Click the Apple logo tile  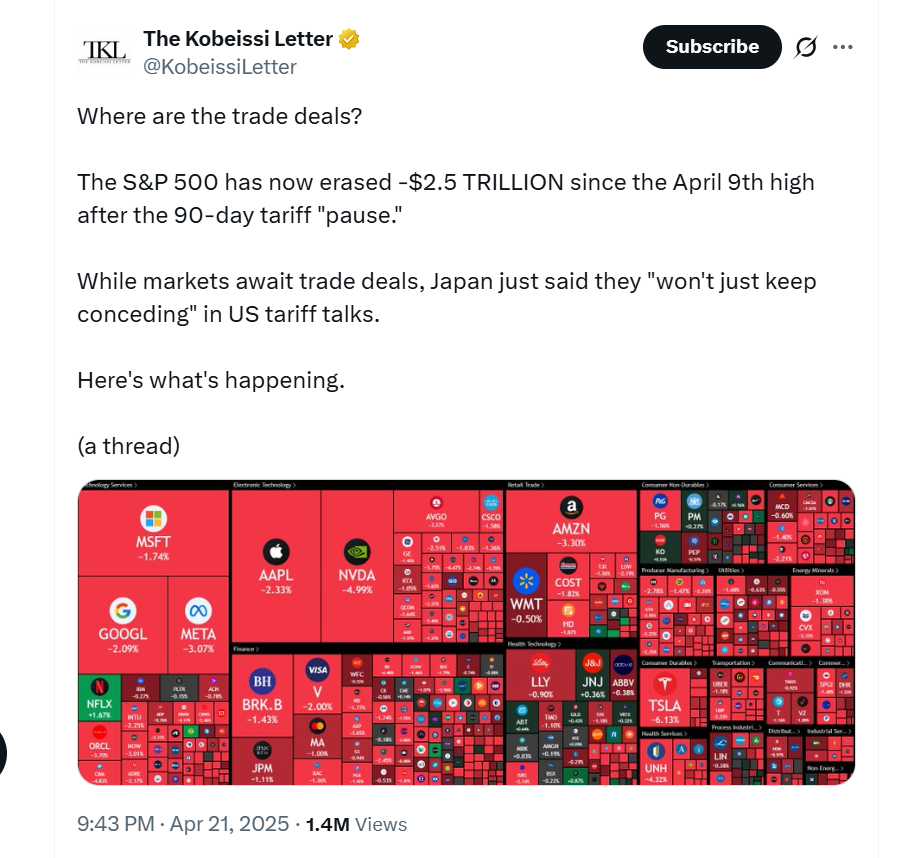pyautogui.click(x=276, y=552)
